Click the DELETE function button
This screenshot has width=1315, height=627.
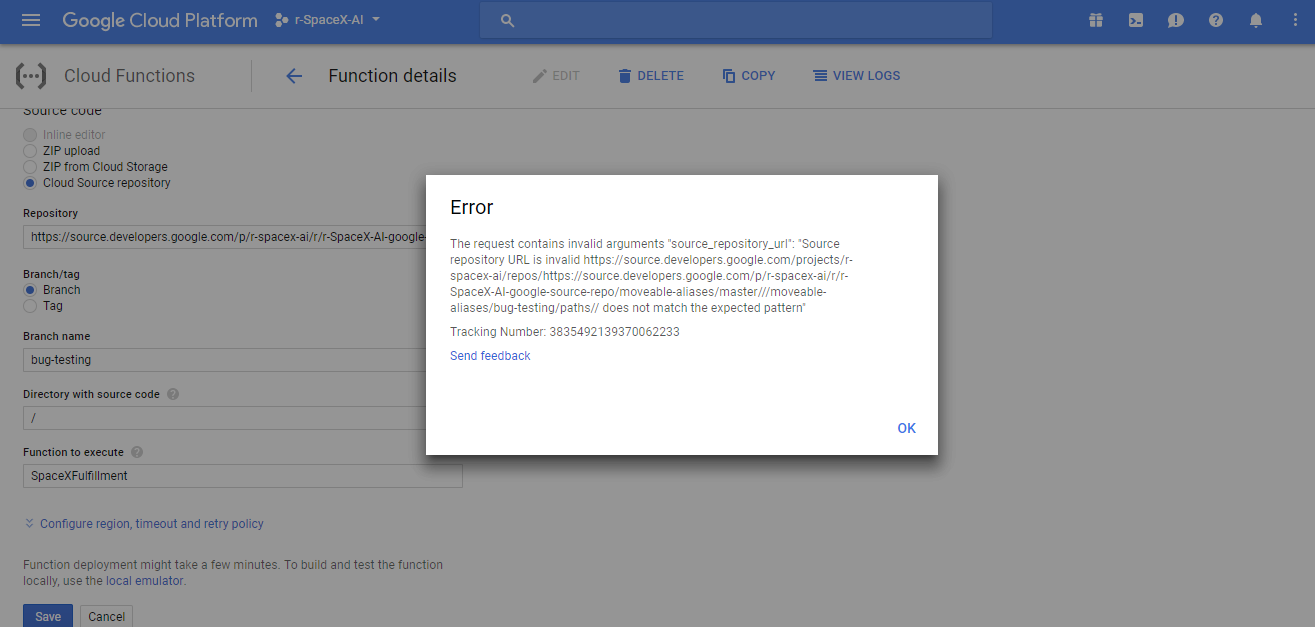pyautogui.click(x=651, y=76)
